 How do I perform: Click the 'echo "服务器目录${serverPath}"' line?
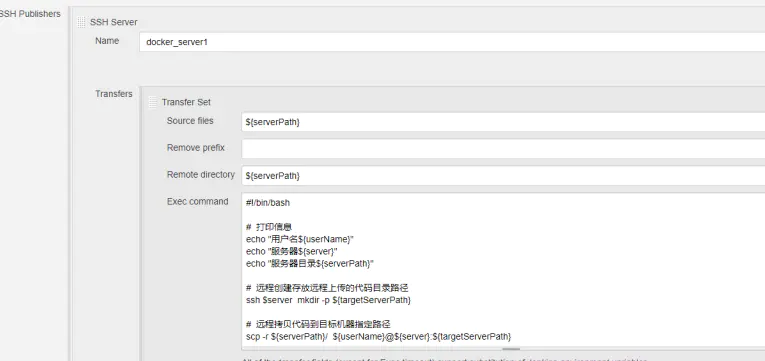[x=310, y=263]
